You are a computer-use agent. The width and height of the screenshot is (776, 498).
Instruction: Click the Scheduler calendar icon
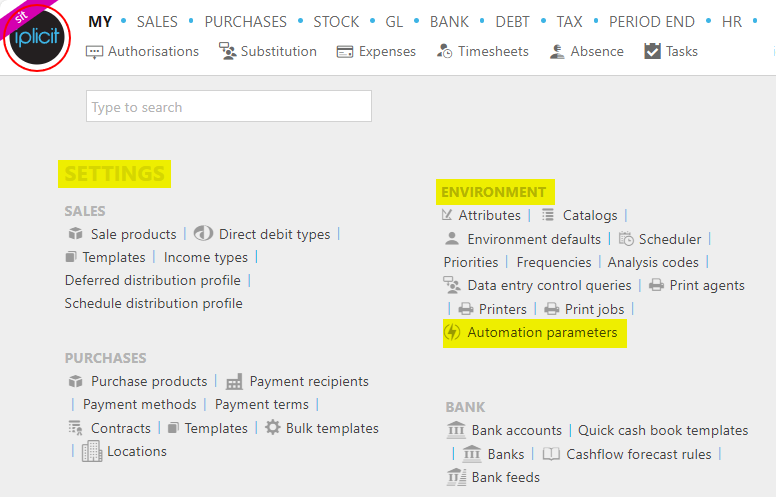[x=626, y=239]
